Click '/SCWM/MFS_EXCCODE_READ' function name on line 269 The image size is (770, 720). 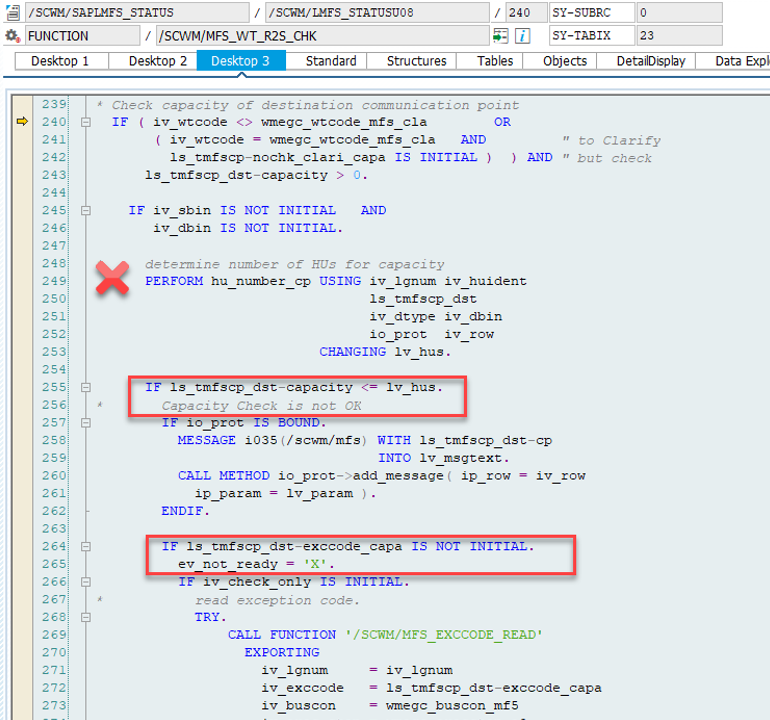[x=444, y=635]
